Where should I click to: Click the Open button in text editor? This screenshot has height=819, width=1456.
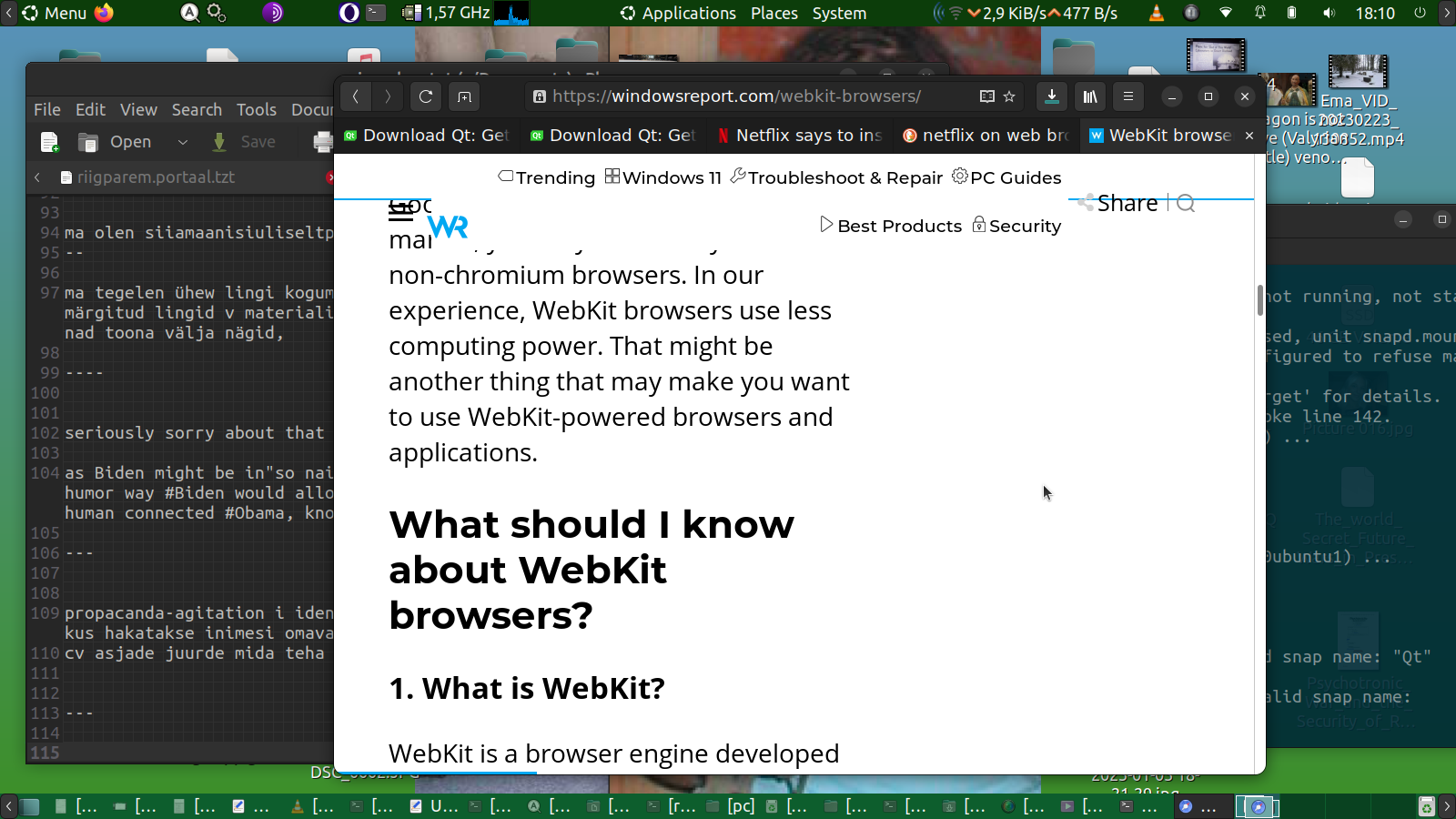pyautogui.click(x=116, y=142)
